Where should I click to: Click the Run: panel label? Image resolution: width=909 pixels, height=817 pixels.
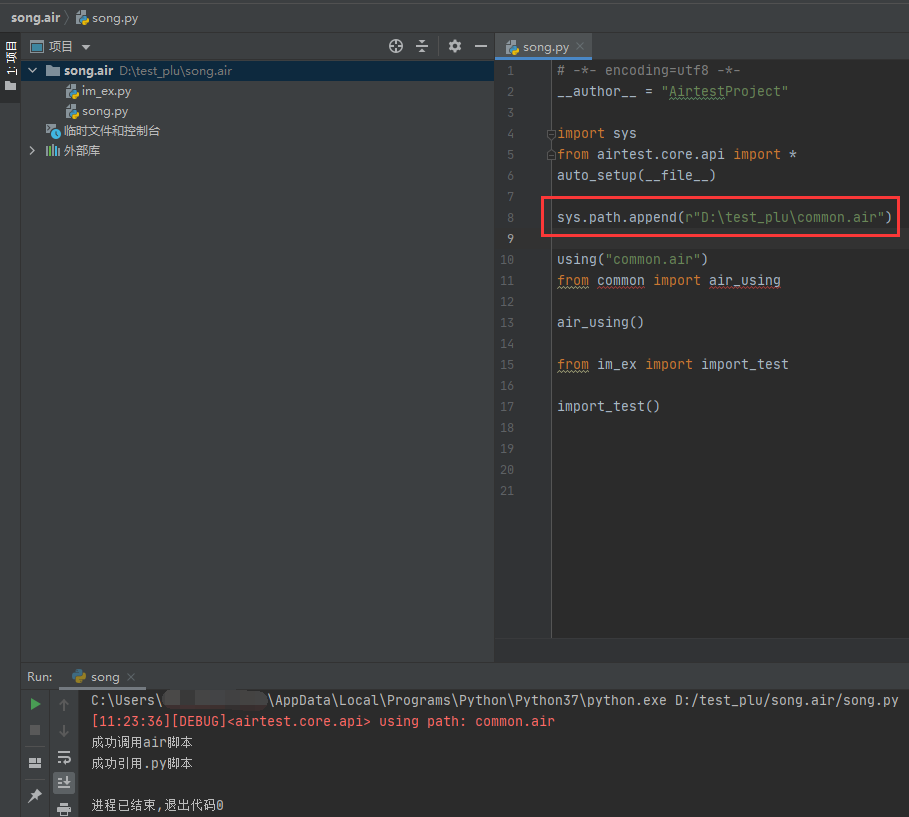point(39,677)
